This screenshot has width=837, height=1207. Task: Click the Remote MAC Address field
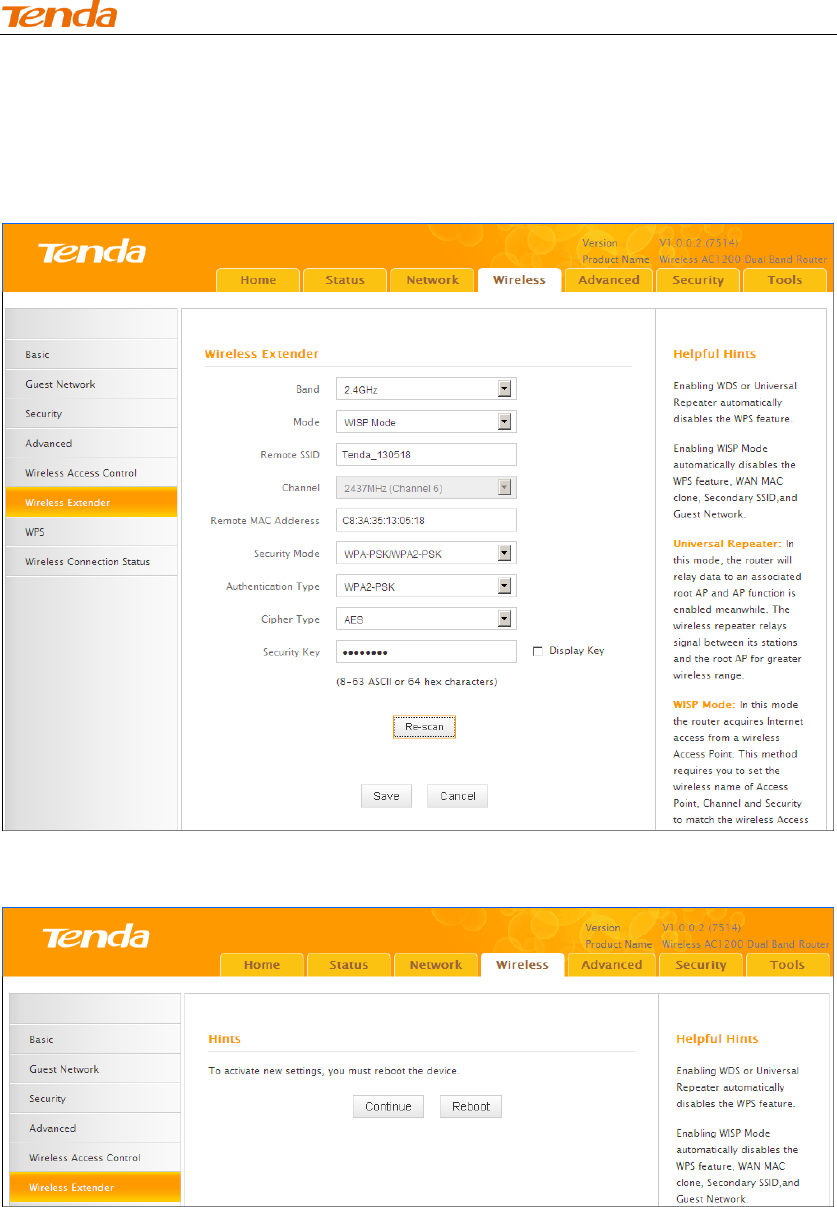coord(425,520)
